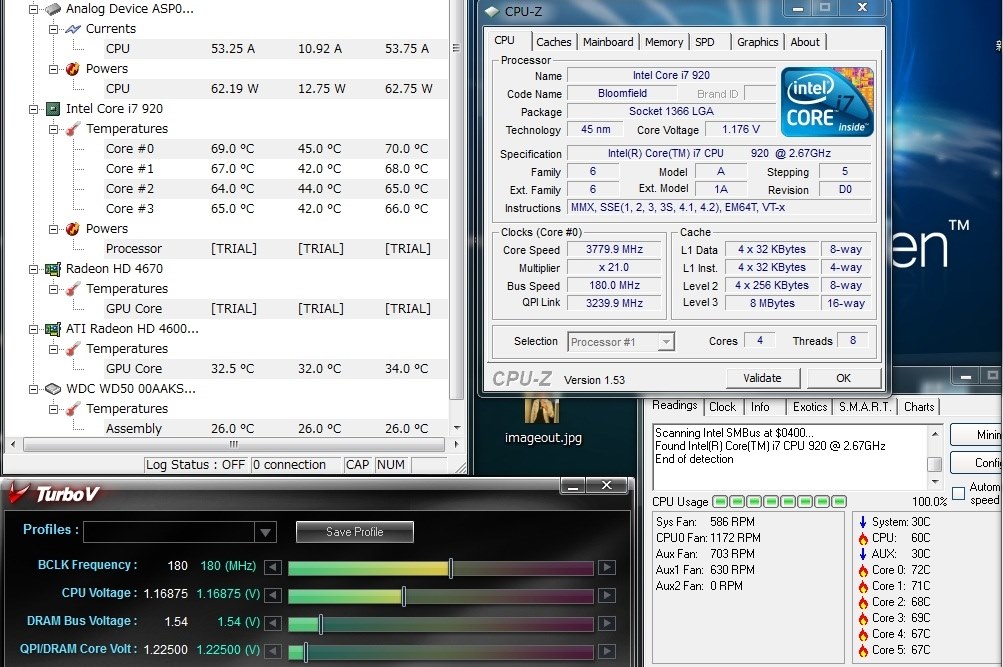
Task: Click the System temperature arrow icon in SpeedFan
Action: [x=862, y=522]
